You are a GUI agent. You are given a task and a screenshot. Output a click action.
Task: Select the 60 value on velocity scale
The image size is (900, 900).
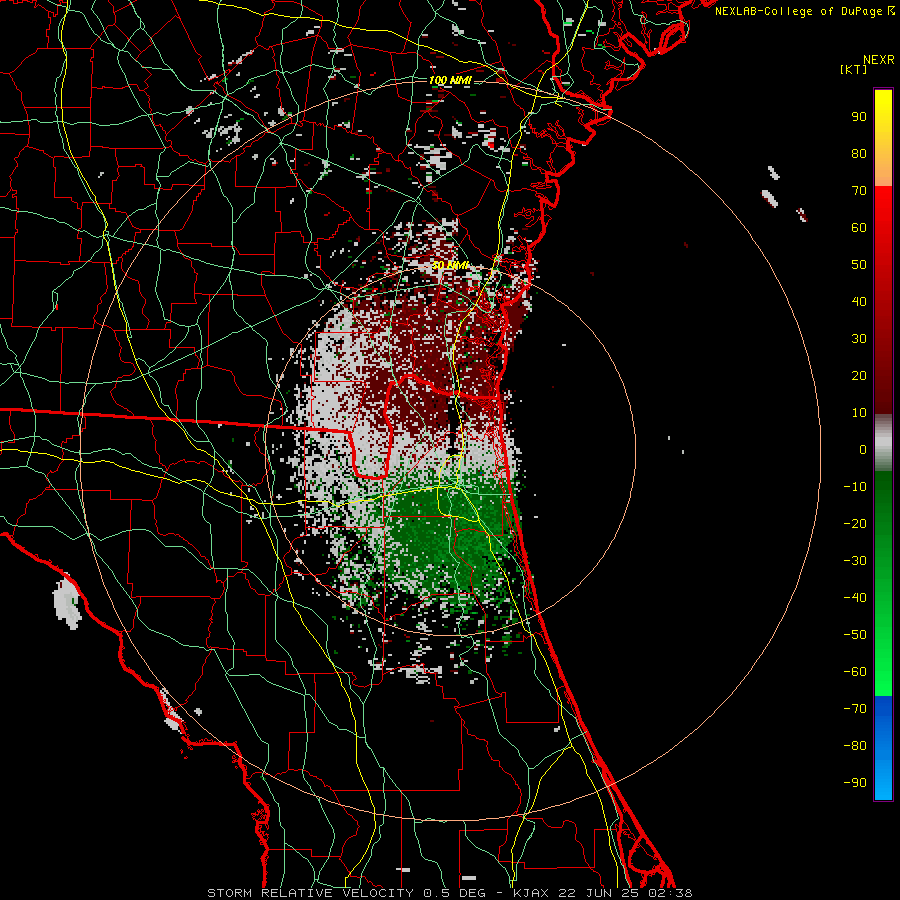859,228
